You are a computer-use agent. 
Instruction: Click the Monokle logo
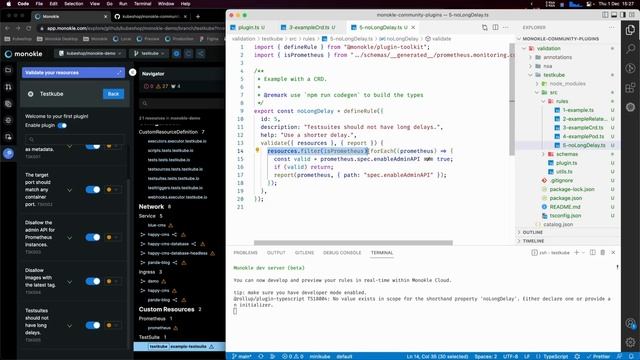pos(24,53)
